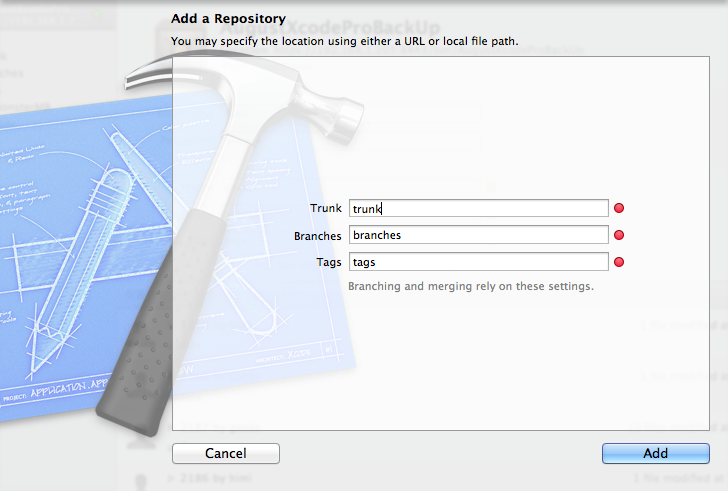Image resolution: width=728 pixels, height=491 pixels.
Task: Click into the Branches text field
Action: pyautogui.click(x=478, y=235)
